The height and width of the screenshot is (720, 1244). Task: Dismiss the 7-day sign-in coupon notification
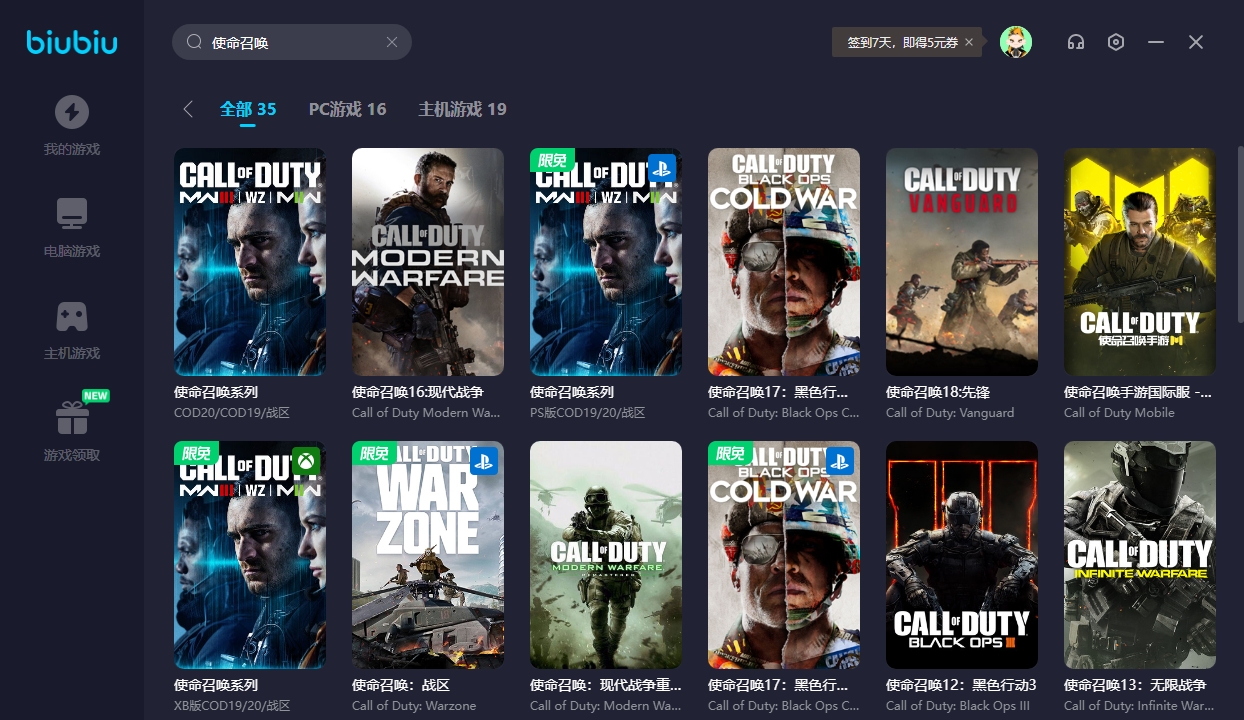tap(969, 42)
